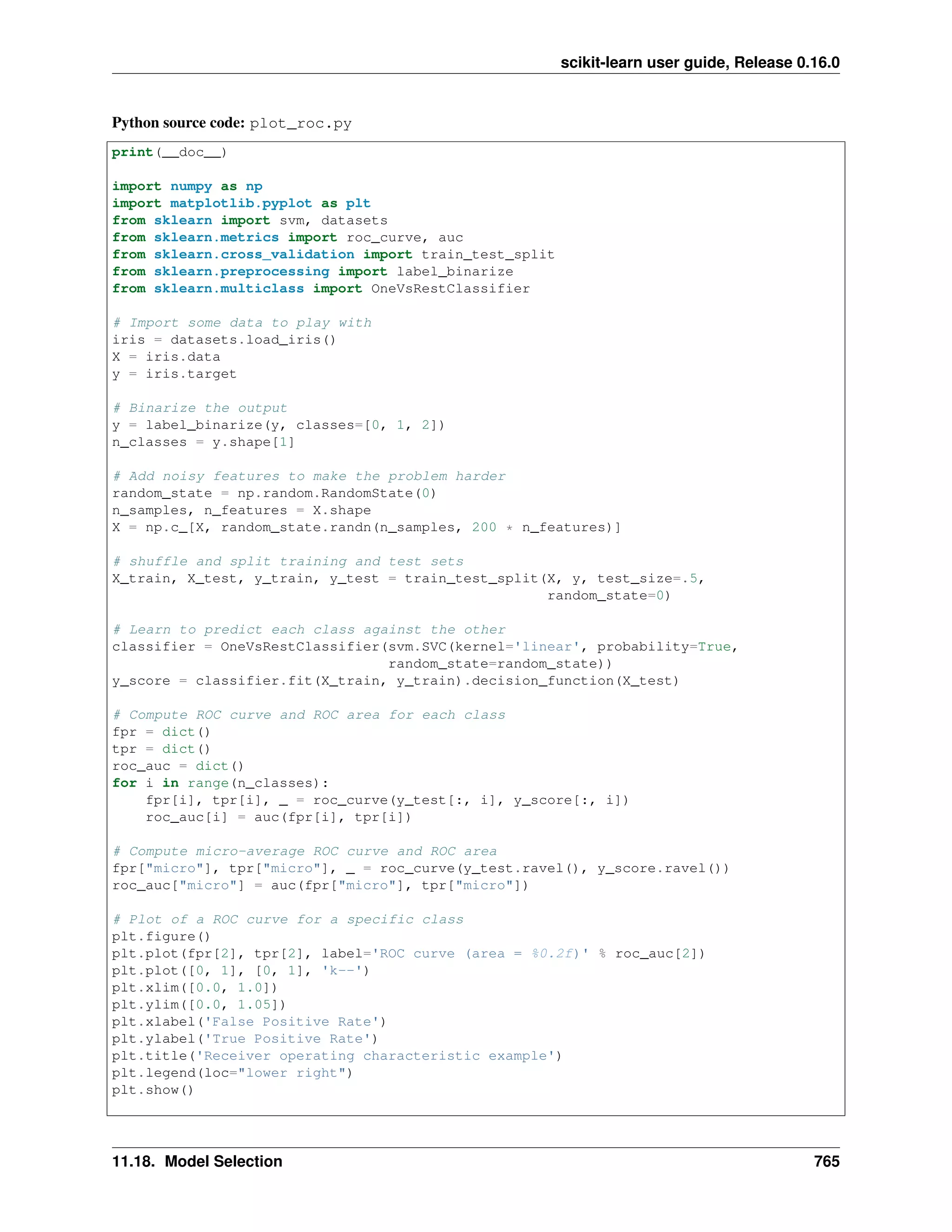The width and height of the screenshot is (952, 1232).
Task: Click comment '# Compute ROC curve and ROC area for each class'
Action: coord(309,715)
